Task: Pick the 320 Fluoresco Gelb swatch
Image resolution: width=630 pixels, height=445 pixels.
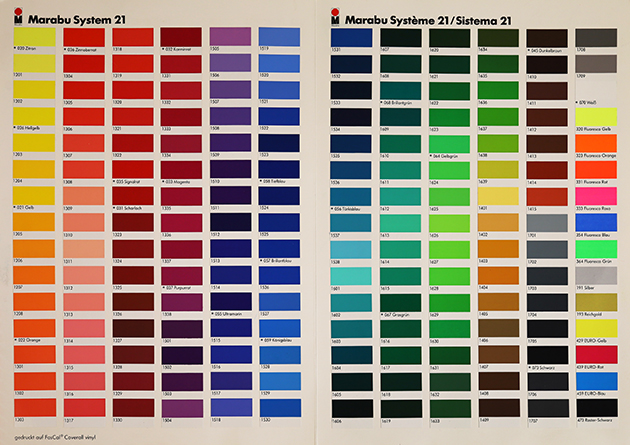Action: [x=596, y=117]
